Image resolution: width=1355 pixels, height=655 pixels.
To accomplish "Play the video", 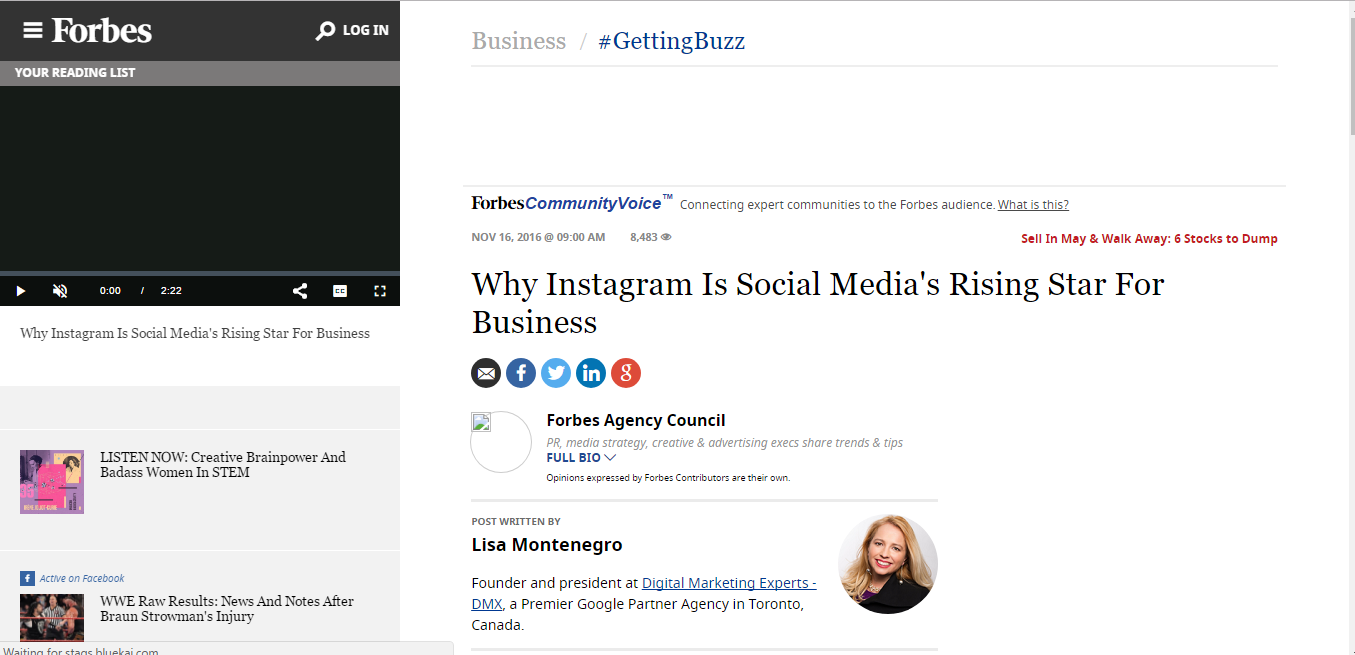I will [20, 291].
